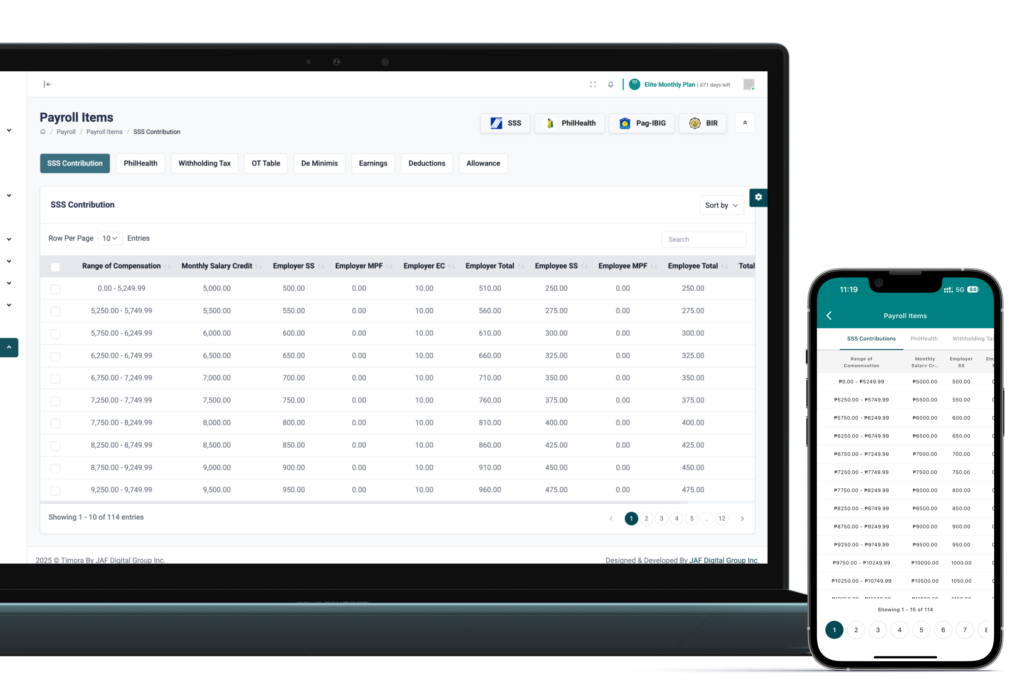Open the De Minimis tab
1024x683 pixels.
(x=319, y=163)
